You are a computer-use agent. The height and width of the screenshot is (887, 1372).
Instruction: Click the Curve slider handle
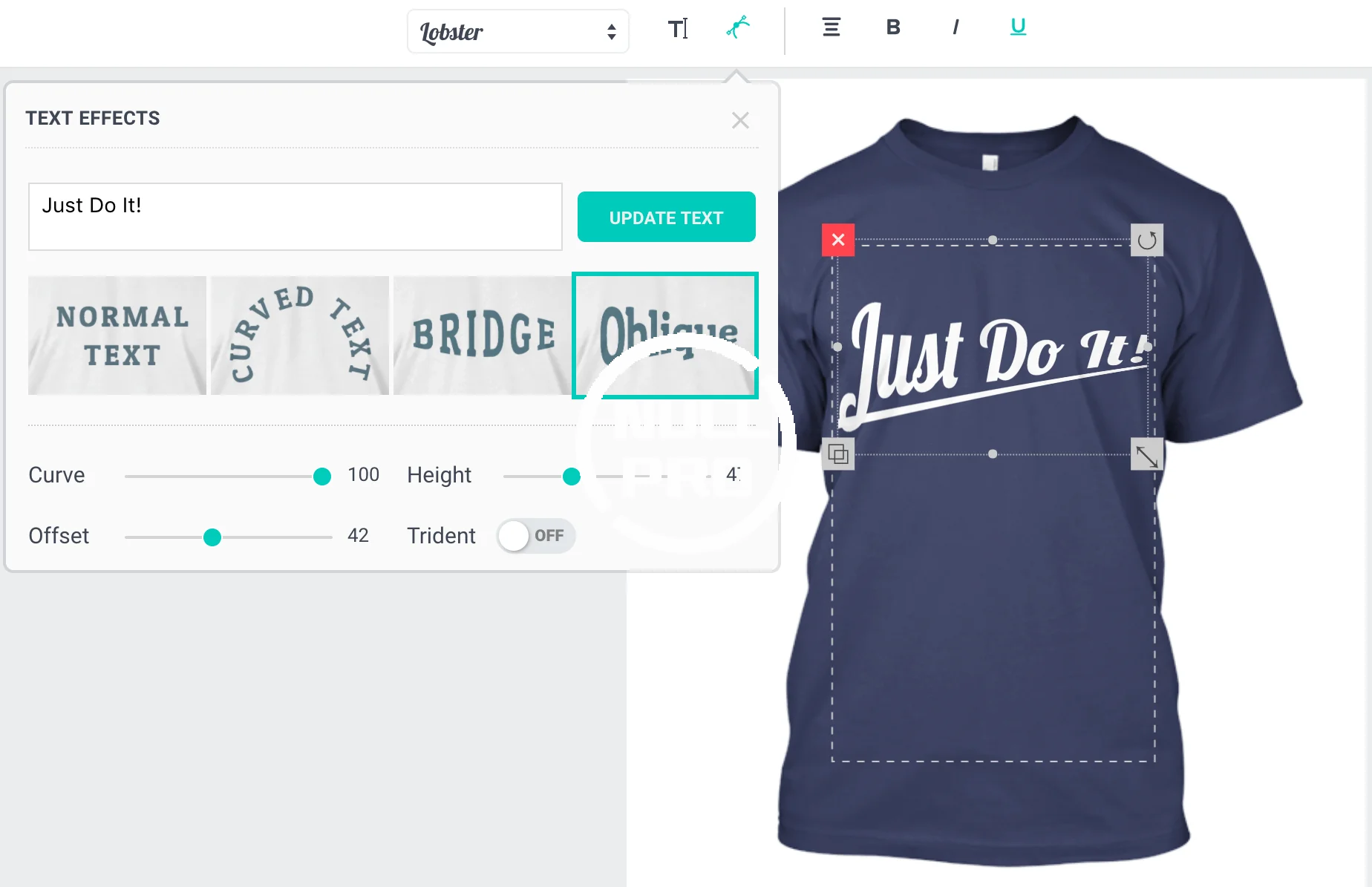pyautogui.click(x=322, y=477)
